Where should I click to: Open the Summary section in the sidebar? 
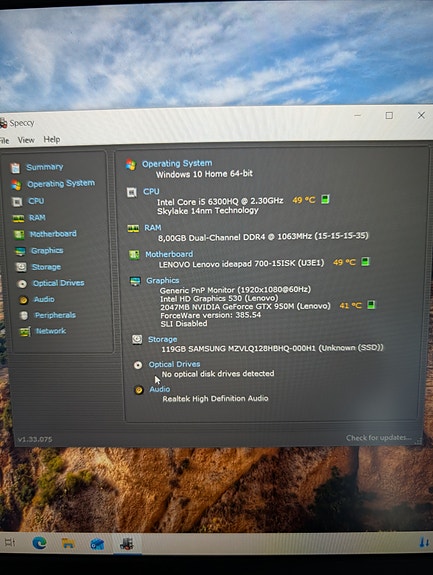(x=44, y=167)
